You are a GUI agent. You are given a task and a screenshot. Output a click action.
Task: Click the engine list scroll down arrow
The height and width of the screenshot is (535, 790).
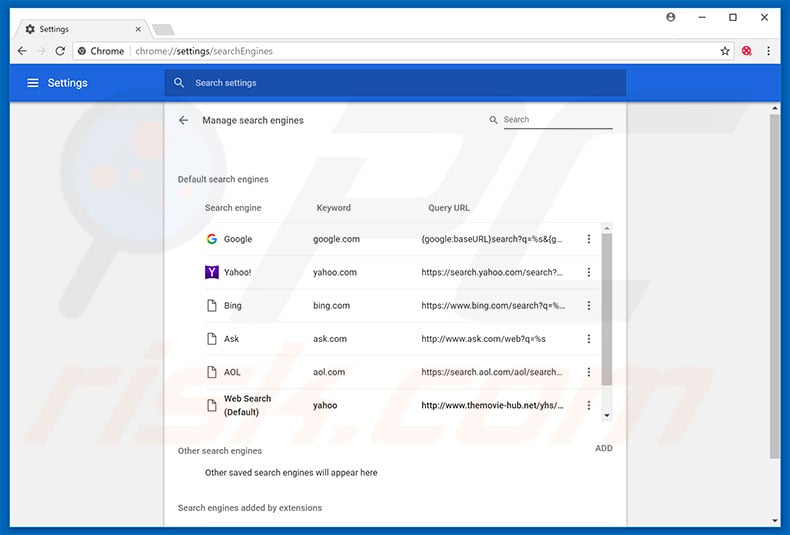607,416
